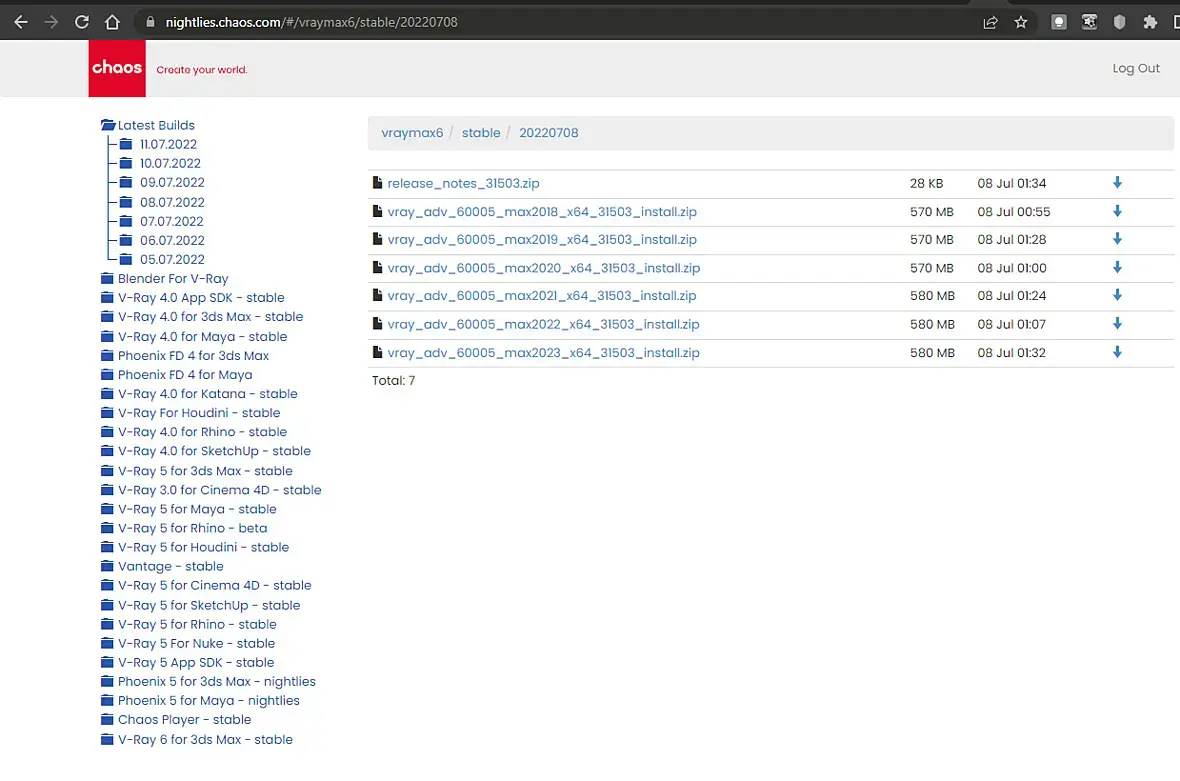The width and height of the screenshot is (1180, 781).
Task: View site info via the padlock icon
Action: [x=150, y=22]
